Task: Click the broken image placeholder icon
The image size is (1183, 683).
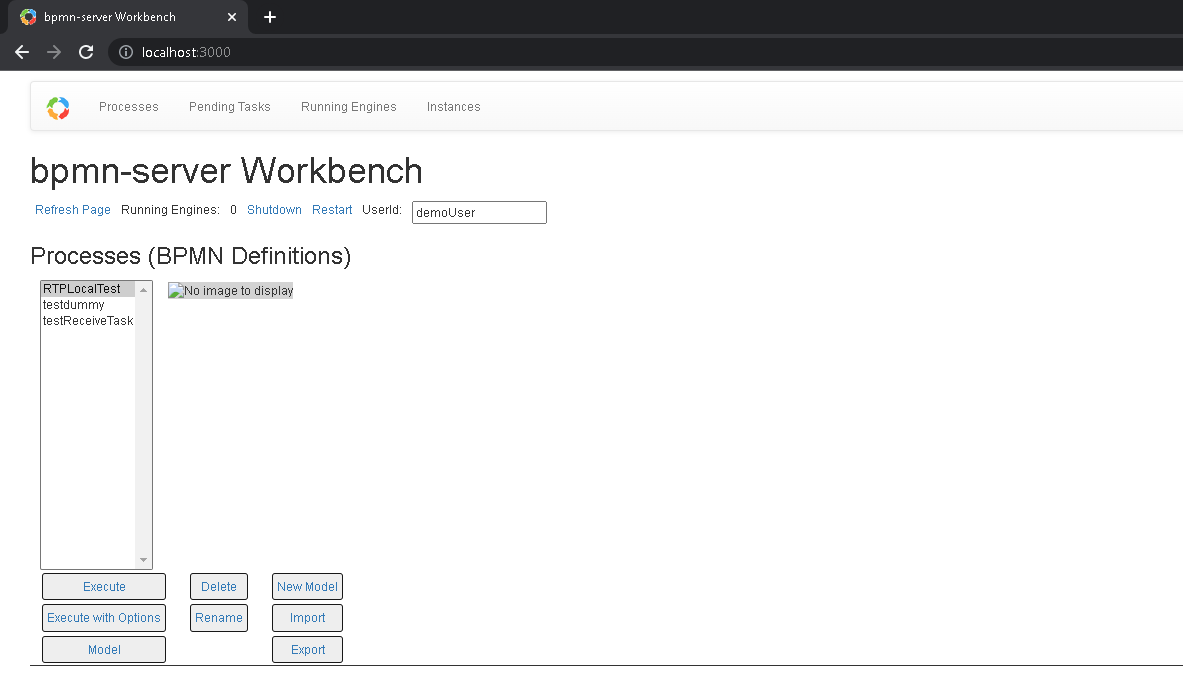Action: (174, 290)
